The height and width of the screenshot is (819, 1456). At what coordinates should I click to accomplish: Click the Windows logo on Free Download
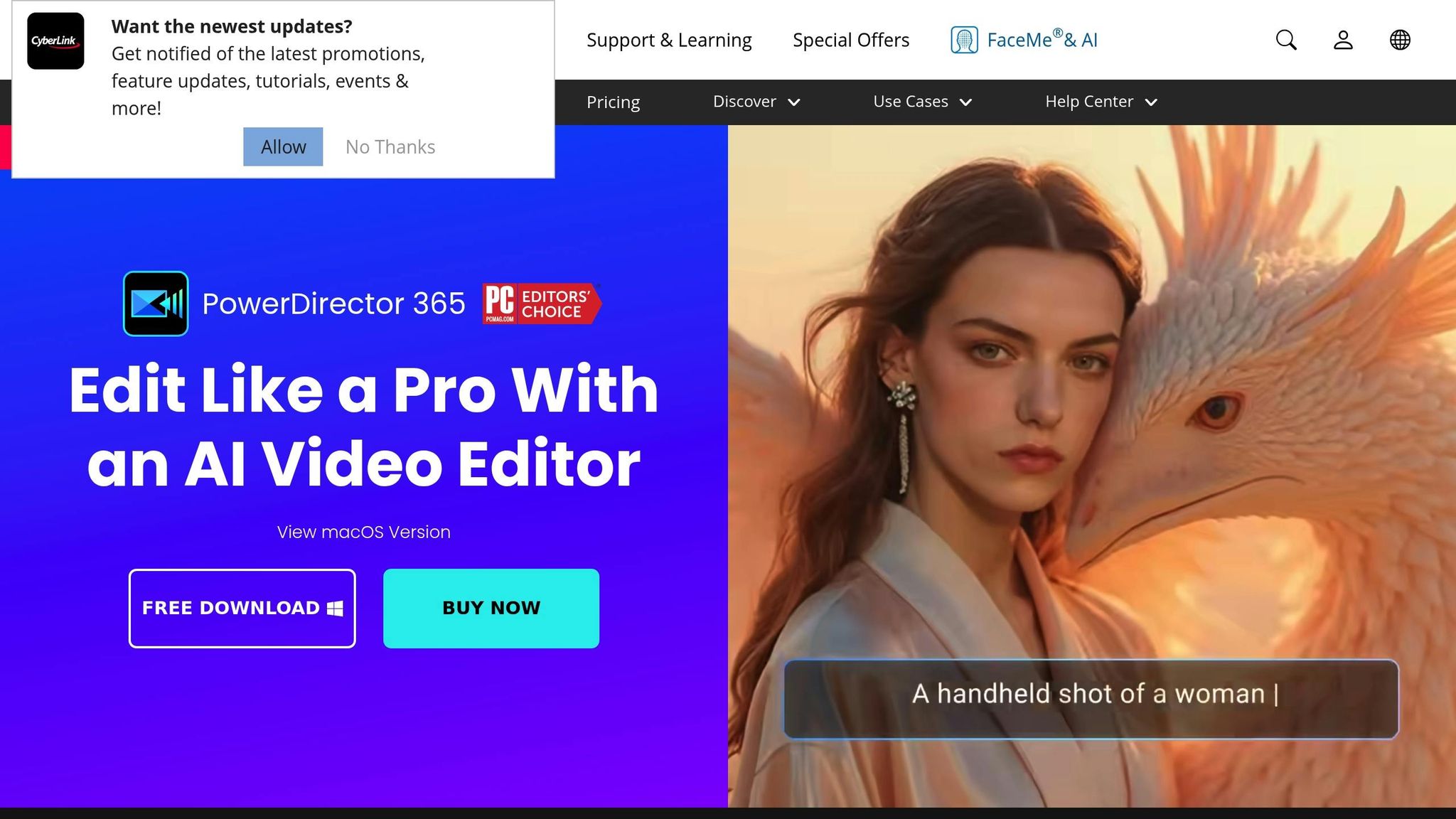tap(335, 608)
